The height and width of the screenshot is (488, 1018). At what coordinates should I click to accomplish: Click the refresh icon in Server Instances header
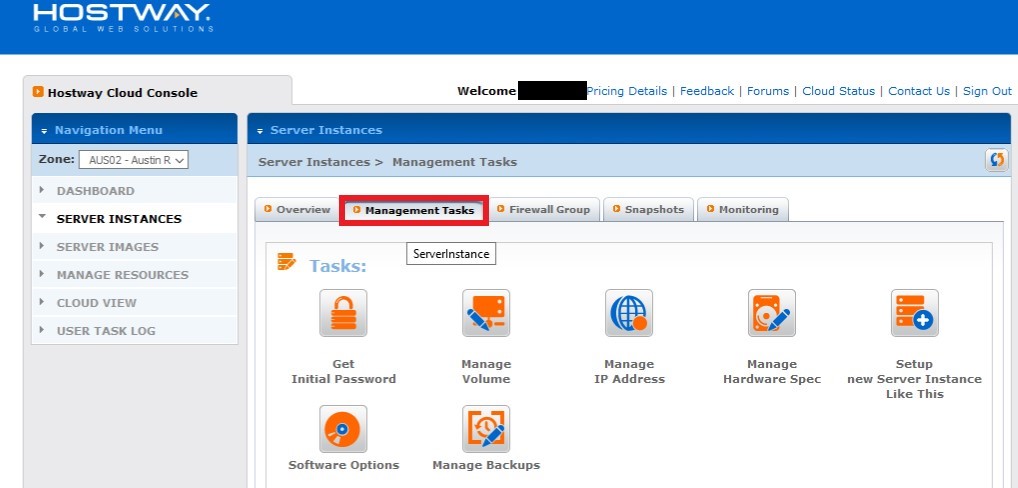(x=997, y=160)
